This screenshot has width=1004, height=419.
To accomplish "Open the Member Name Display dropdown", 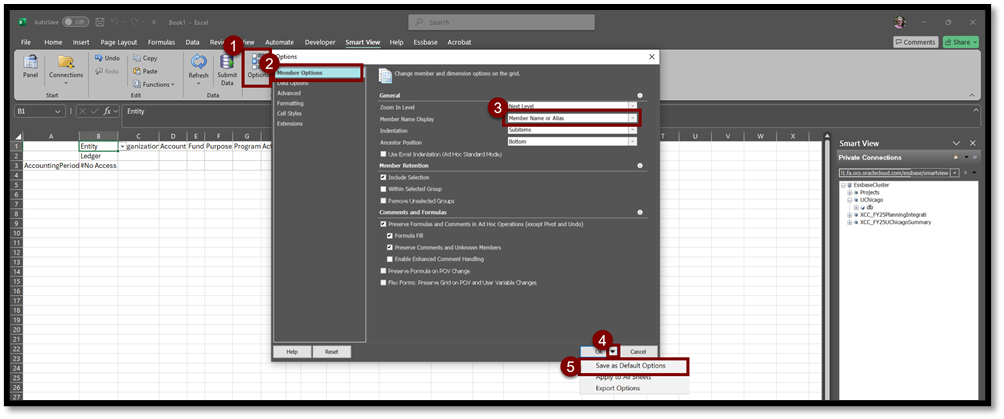I will pos(632,118).
